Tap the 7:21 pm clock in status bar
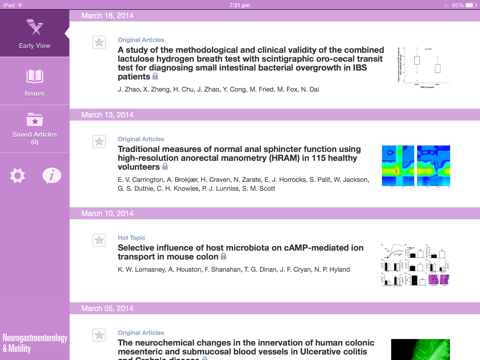The image size is (480, 360). [x=240, y=5]
